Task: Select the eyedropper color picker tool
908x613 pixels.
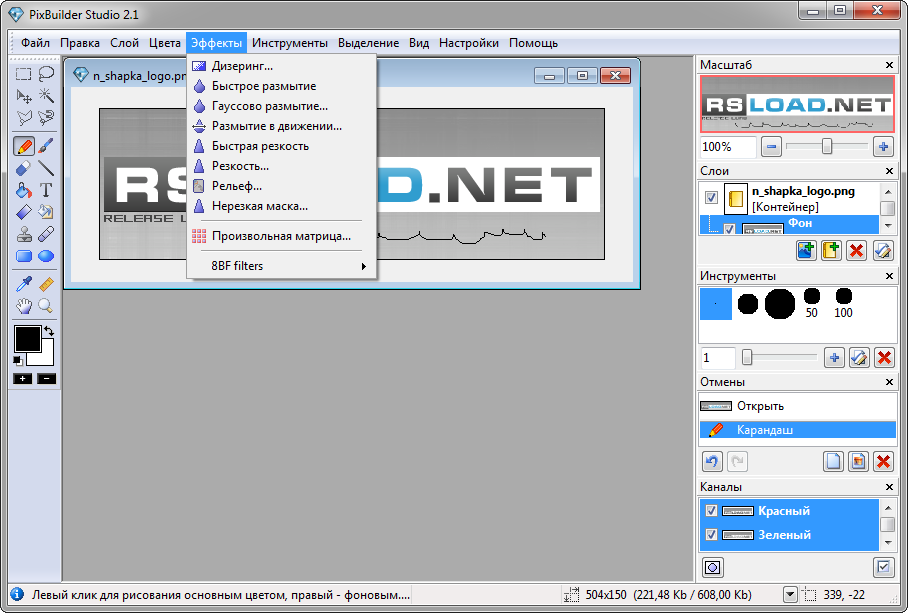Action: [x=24, y=284]
